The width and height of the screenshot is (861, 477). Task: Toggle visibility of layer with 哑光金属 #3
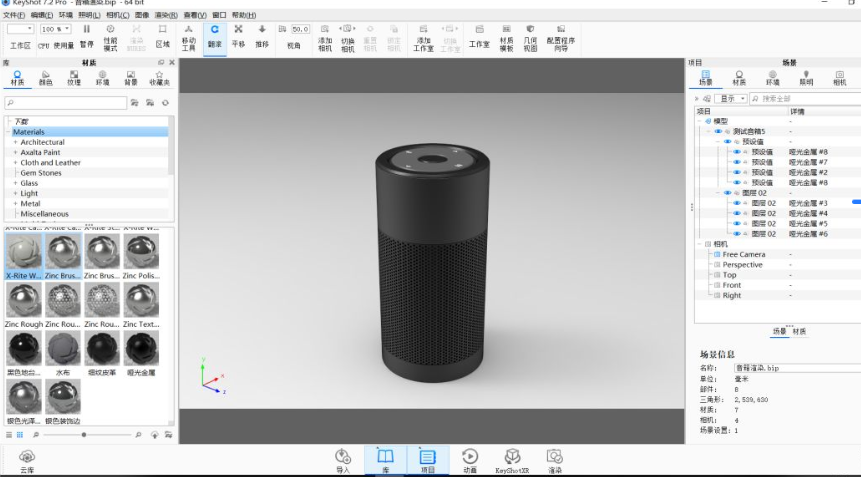737,203
